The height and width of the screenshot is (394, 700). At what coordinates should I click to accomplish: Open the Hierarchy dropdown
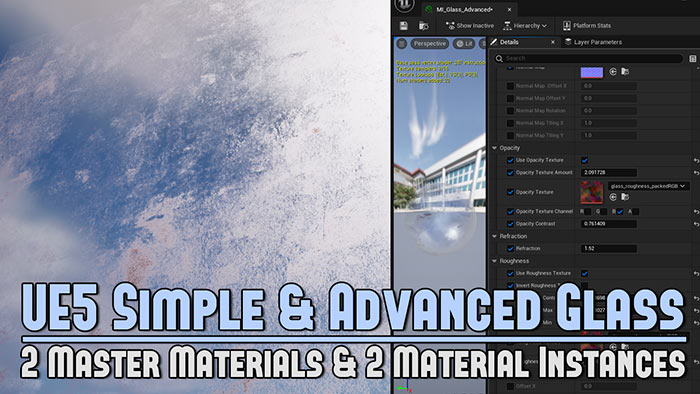click(525, 26)
